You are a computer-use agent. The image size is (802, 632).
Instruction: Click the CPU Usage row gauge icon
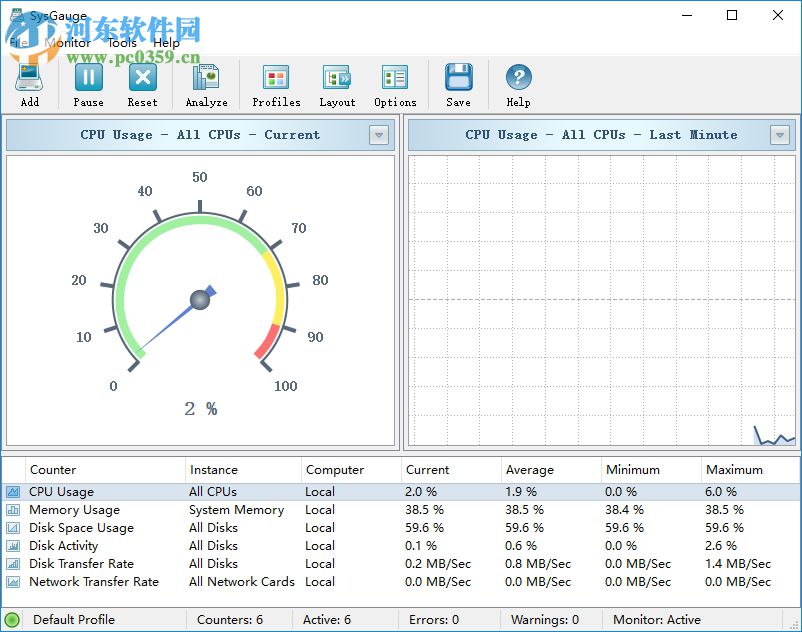click(13, 491)
